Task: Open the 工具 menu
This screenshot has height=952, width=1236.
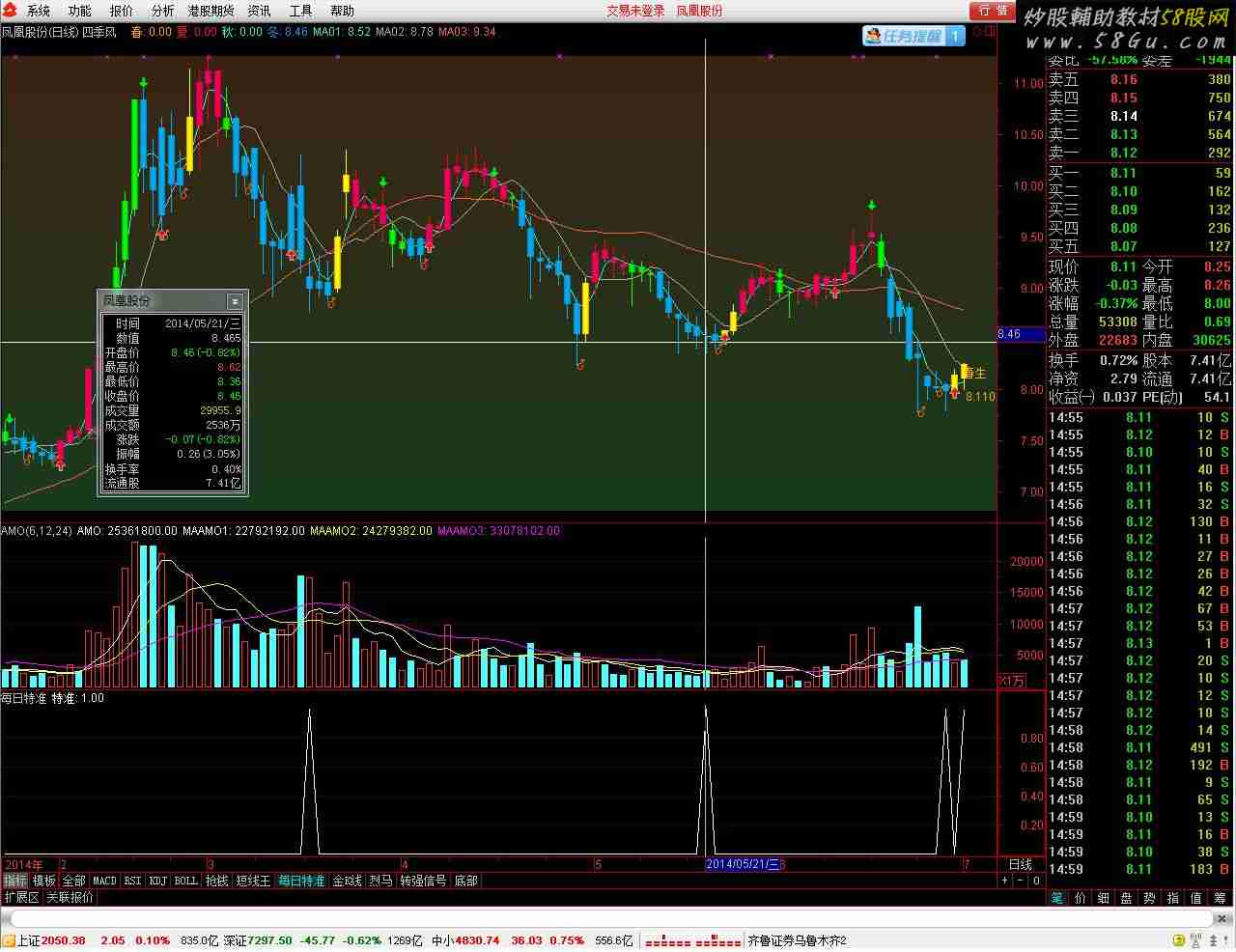Action: (x=300, y=11)
